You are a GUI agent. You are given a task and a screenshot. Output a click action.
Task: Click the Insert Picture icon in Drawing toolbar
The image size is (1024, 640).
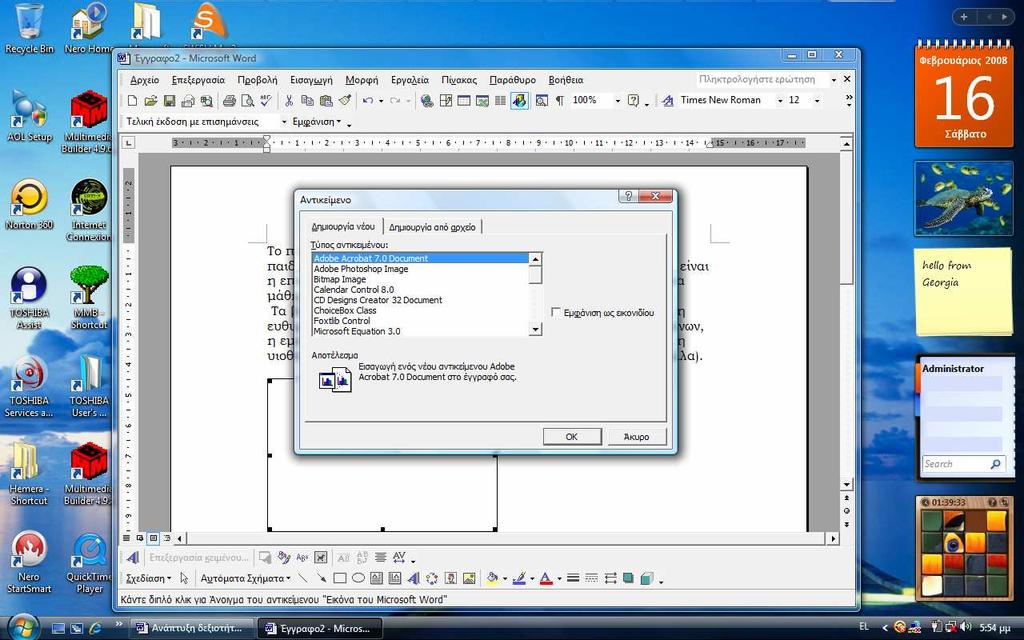469,578
